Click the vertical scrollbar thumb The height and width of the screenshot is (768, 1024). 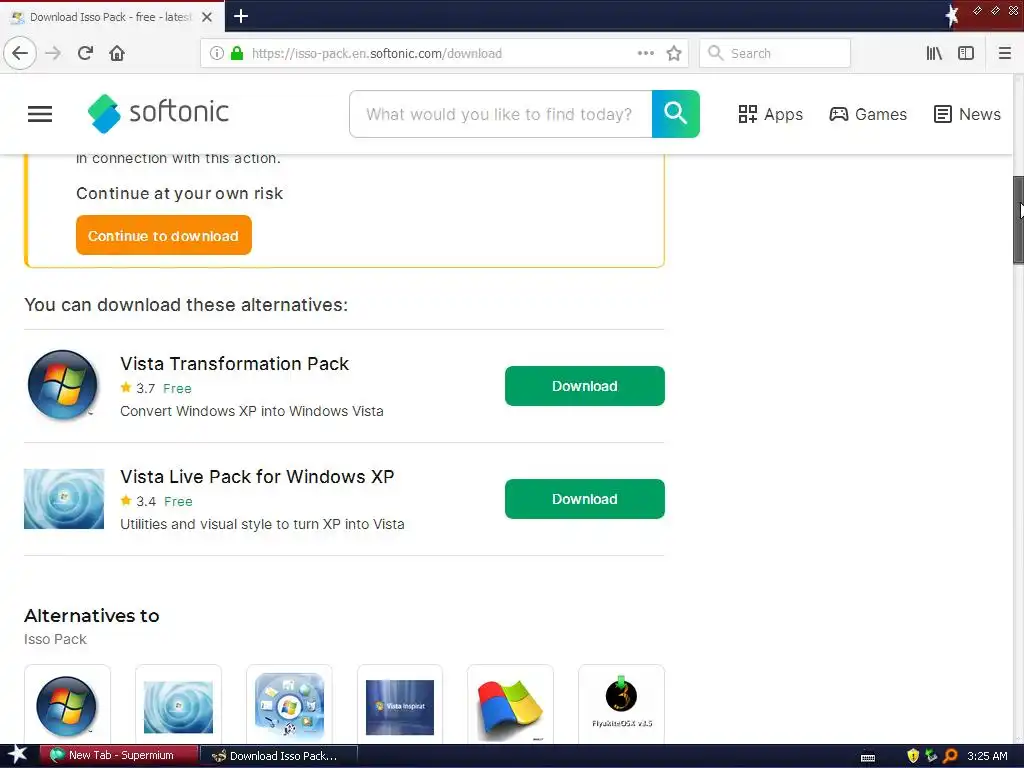(1018, 219)
